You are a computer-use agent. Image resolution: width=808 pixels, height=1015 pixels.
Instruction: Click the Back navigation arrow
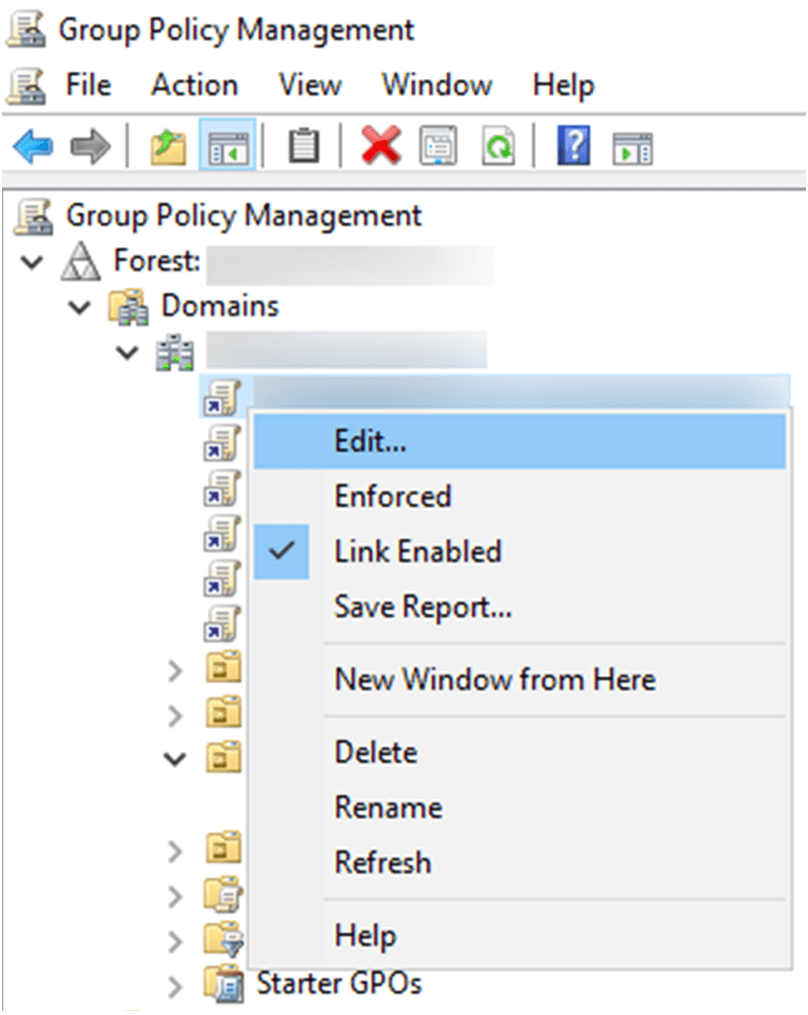pyautogui.click(x=32, y=145)
